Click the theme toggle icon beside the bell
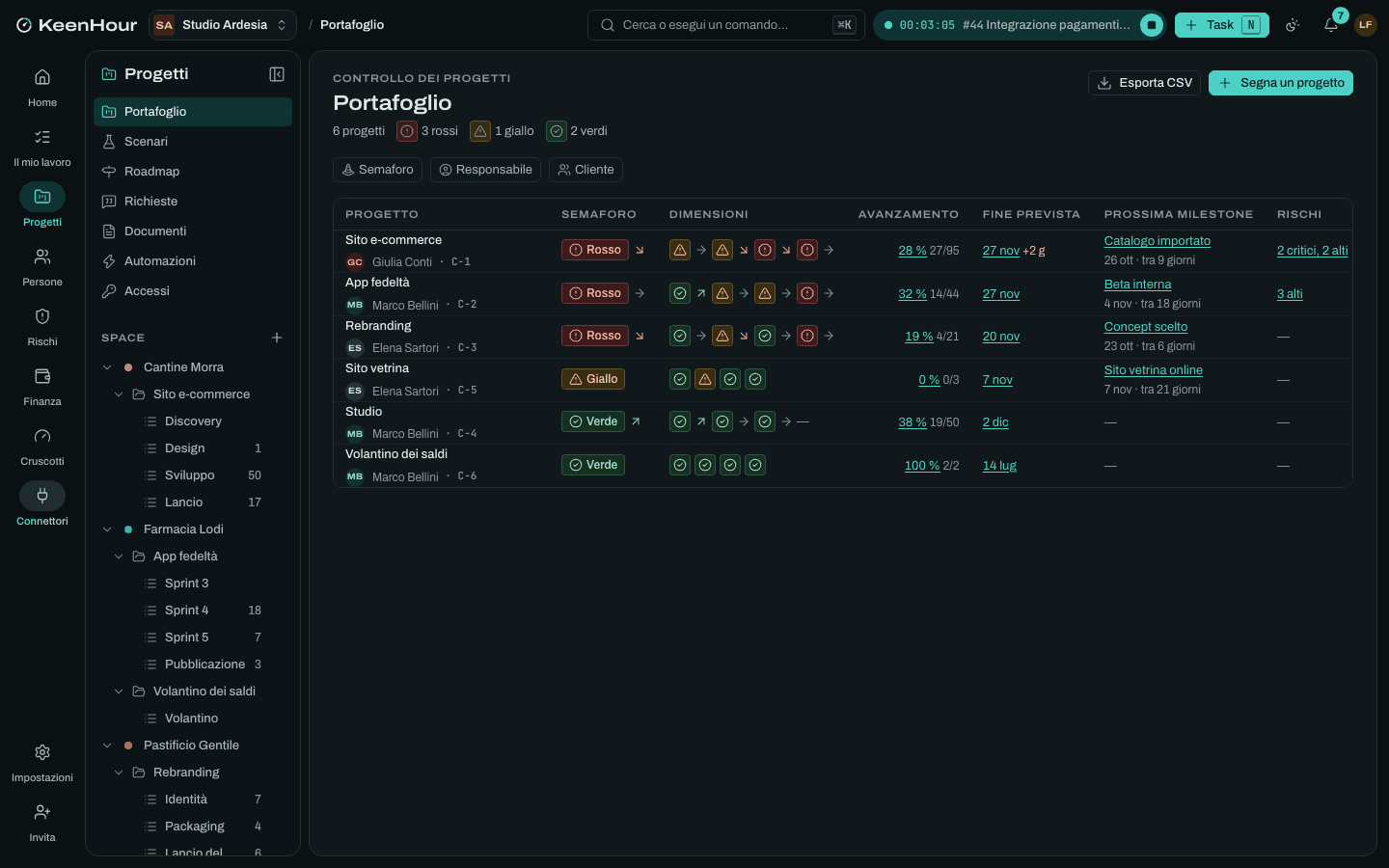This screenshot has width=1389, height=868. 1293,25
